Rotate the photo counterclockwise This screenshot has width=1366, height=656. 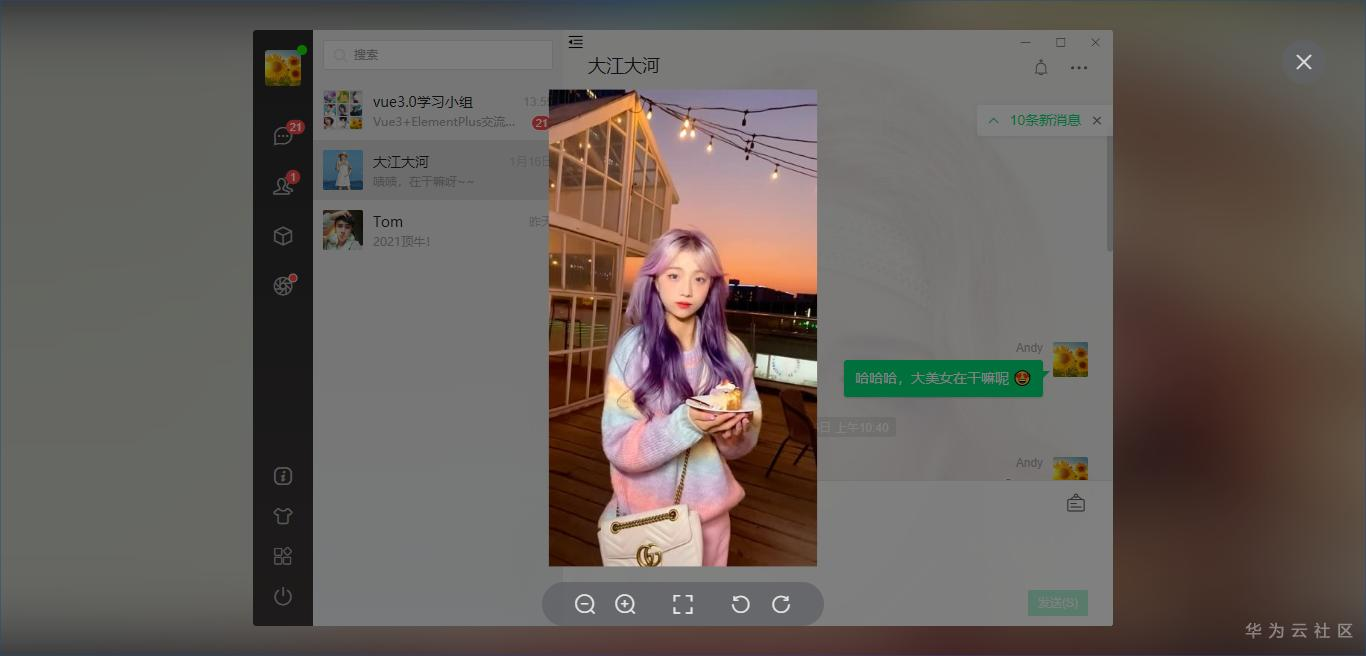click(740, 604)
